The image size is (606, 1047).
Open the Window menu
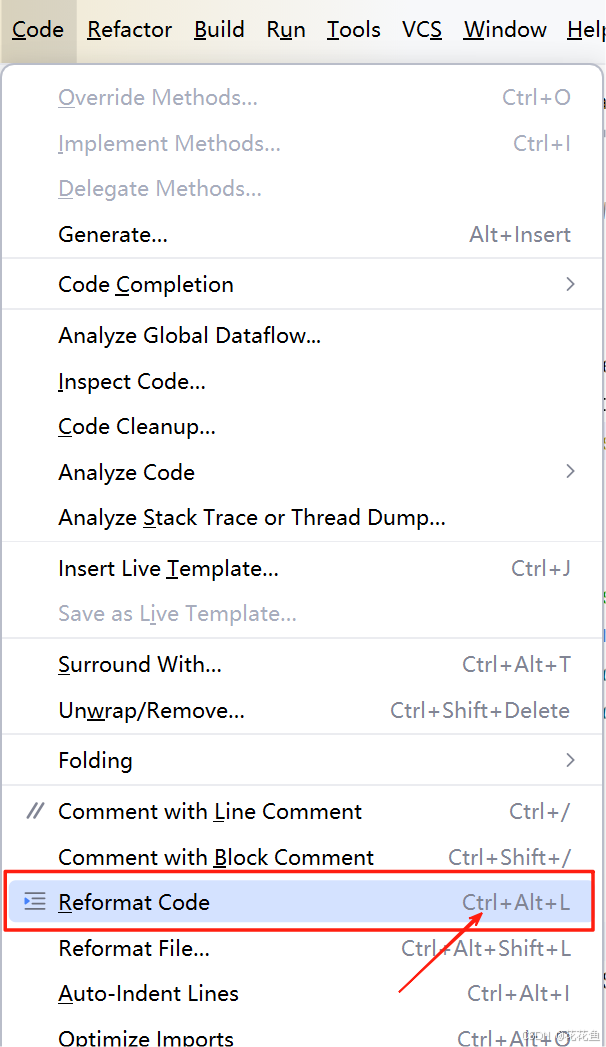(504, 30)
